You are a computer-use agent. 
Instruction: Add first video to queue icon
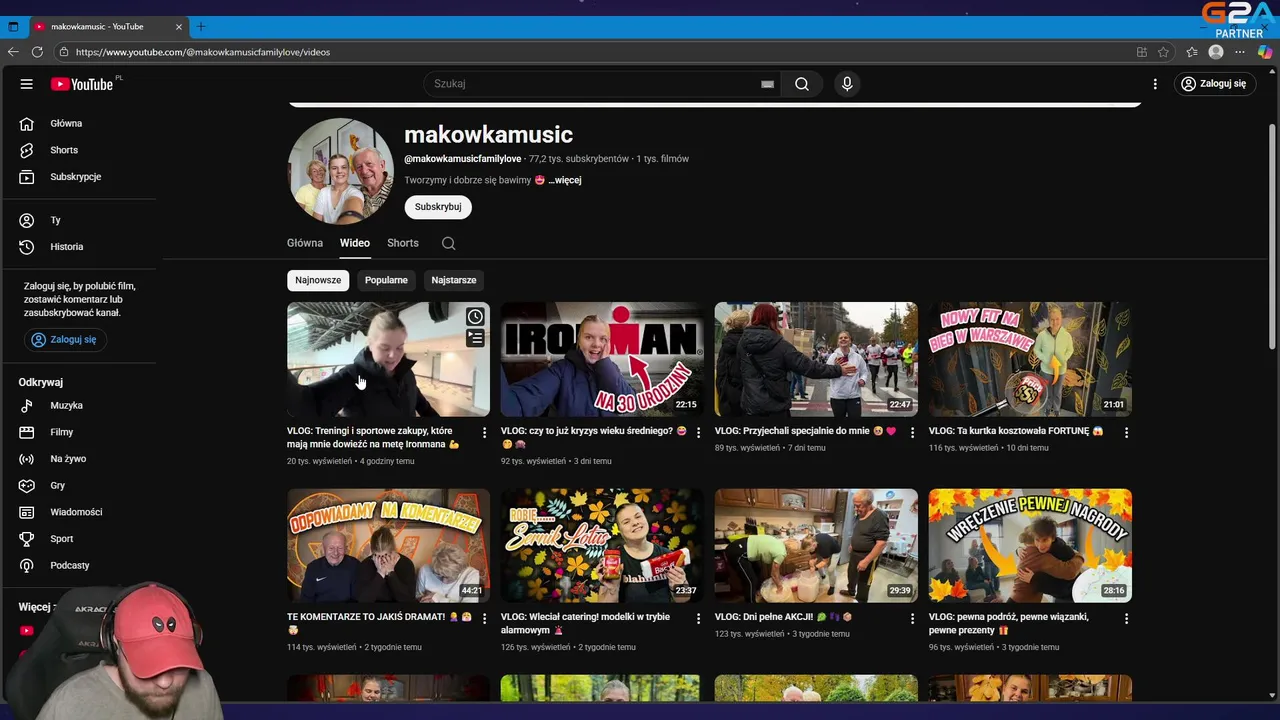click(x=475, y=339)
